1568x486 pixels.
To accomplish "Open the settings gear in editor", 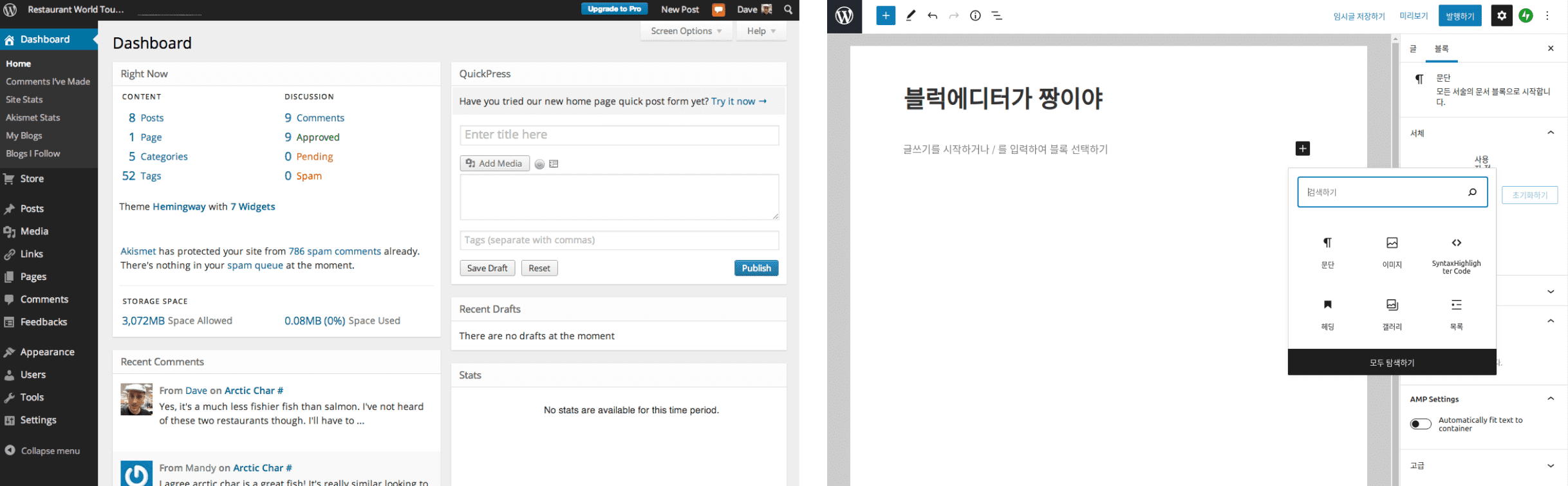I will tap(1501, 15).
